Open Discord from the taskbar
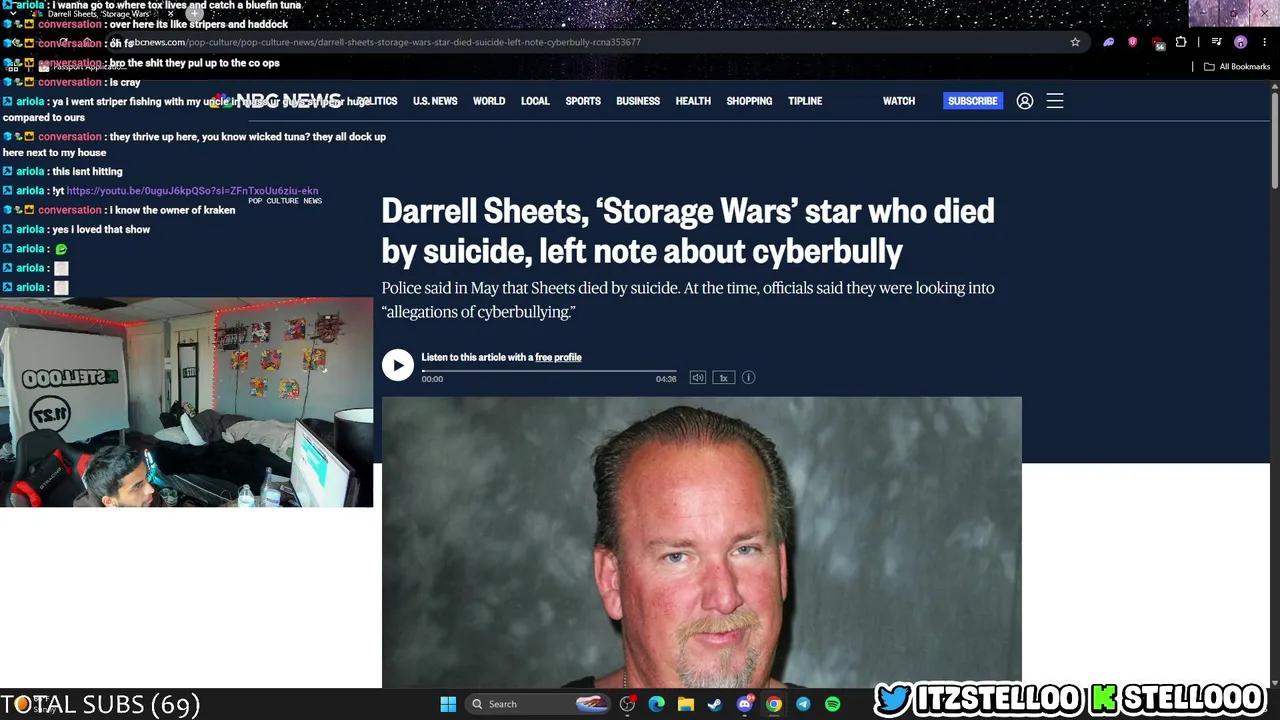The width and height of the screenshot is (1280, 720). [x=744, y=704]
